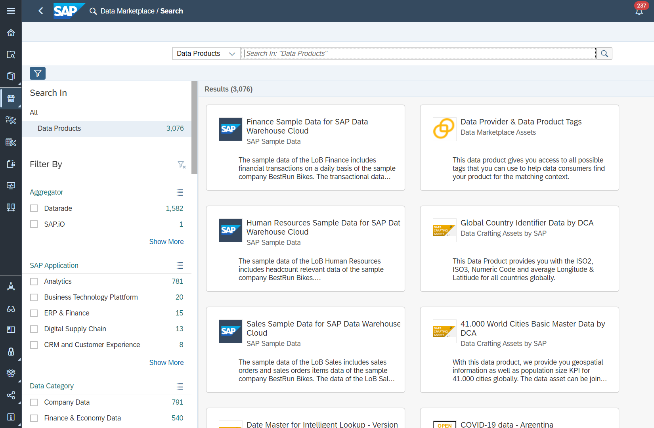Open Aggregator list options icon
Screen dimensions: 654x428
click(180, 192)
